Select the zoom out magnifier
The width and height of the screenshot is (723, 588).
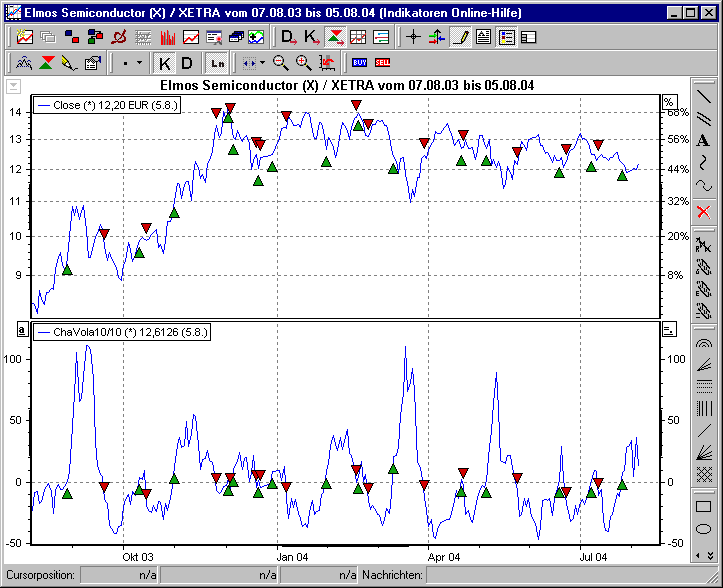[x=280, y=63]
